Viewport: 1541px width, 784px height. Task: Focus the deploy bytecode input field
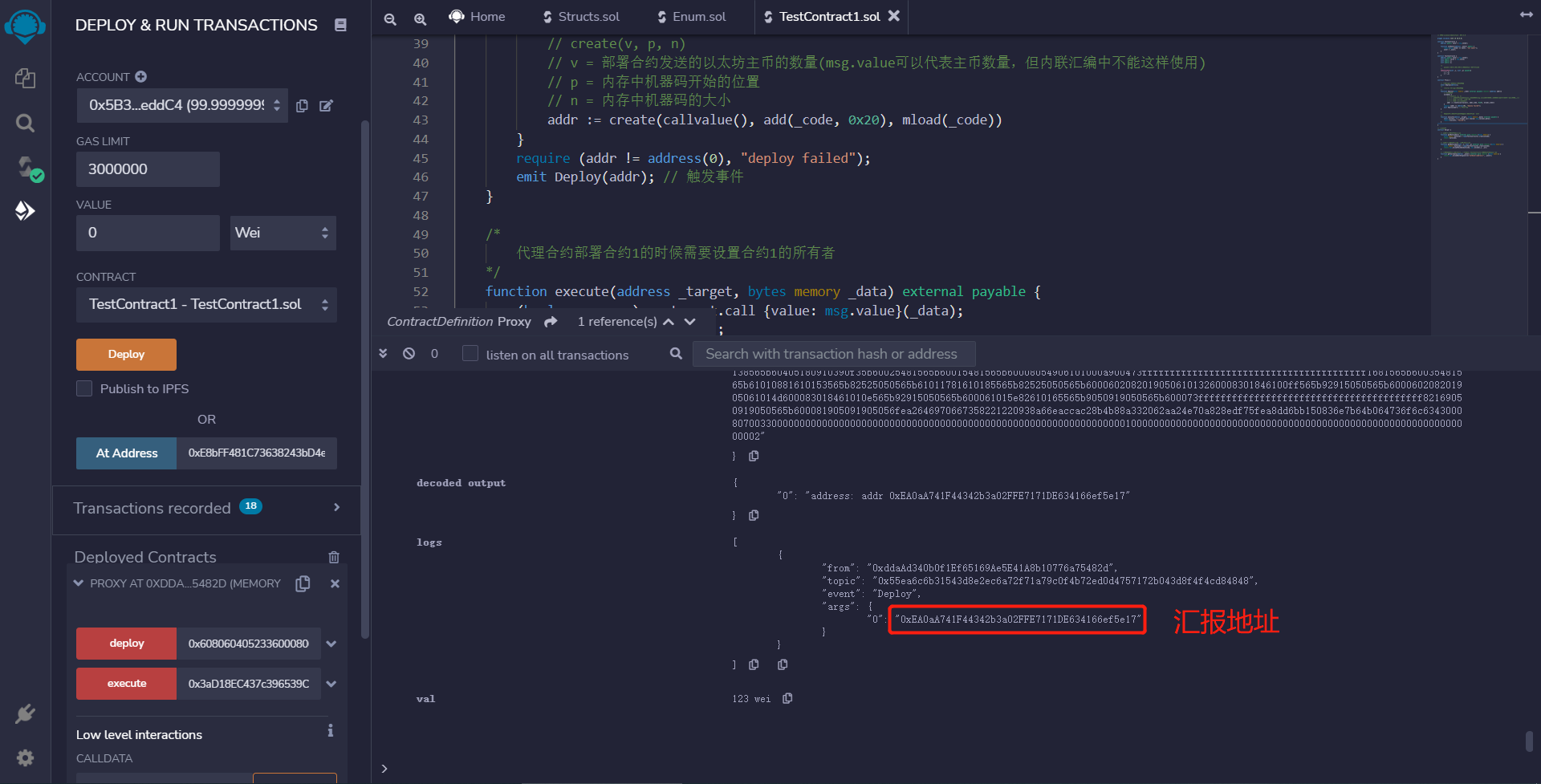point(249,644)
